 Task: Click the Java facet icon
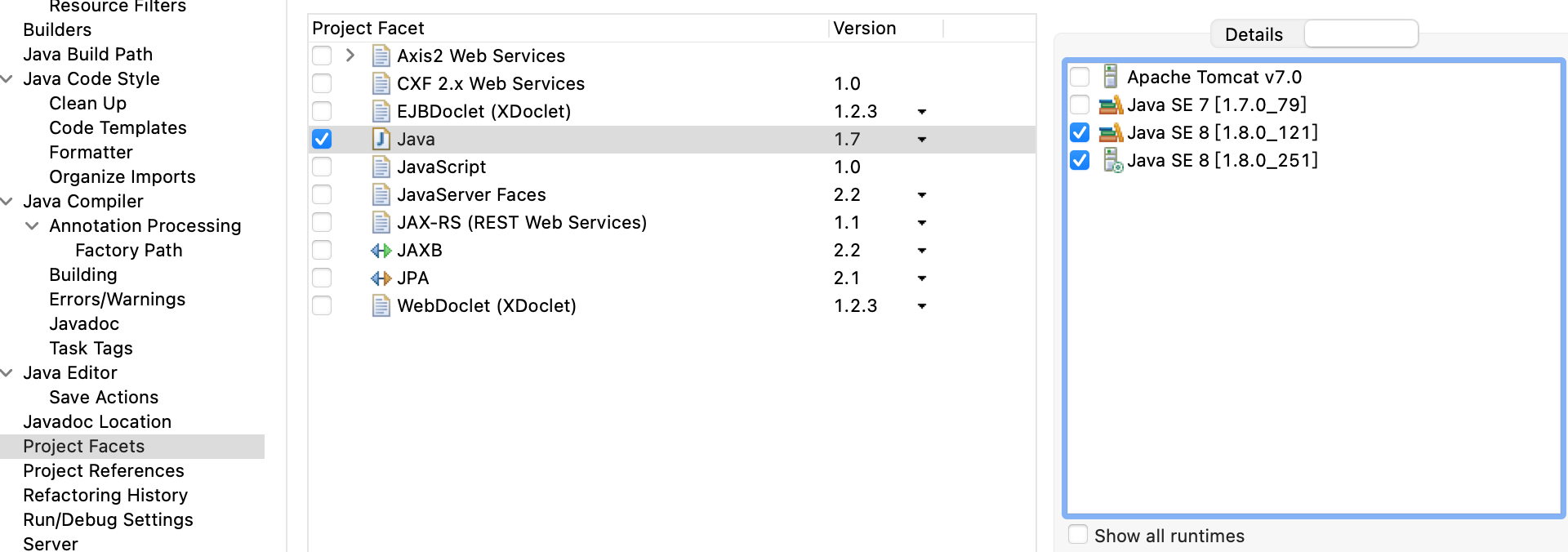(x=381, y=139)
